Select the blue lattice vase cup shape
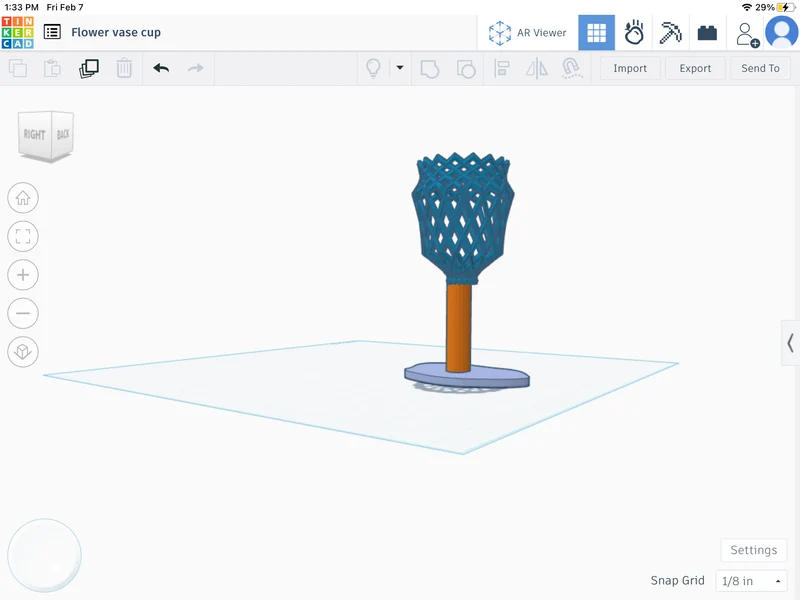This screenshot has height=600, width=800. tap(462, 217)
